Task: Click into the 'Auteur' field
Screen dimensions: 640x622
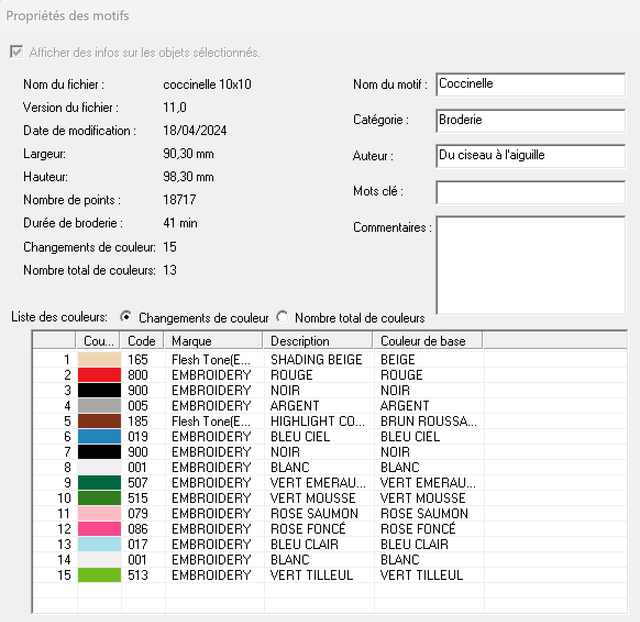Action: [x=530, y=156]
